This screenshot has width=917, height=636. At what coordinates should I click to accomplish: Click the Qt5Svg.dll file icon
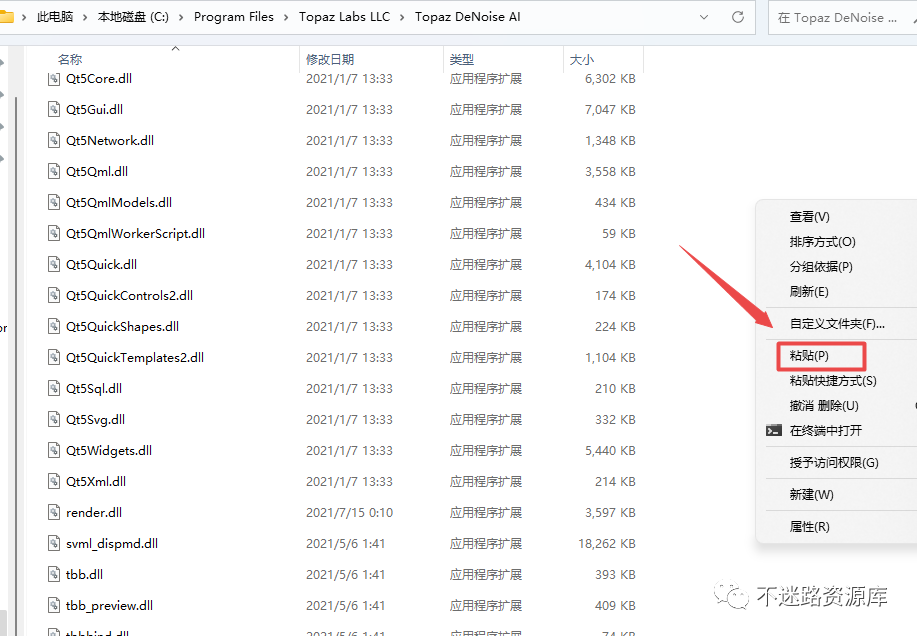click(x=54, y=419)
